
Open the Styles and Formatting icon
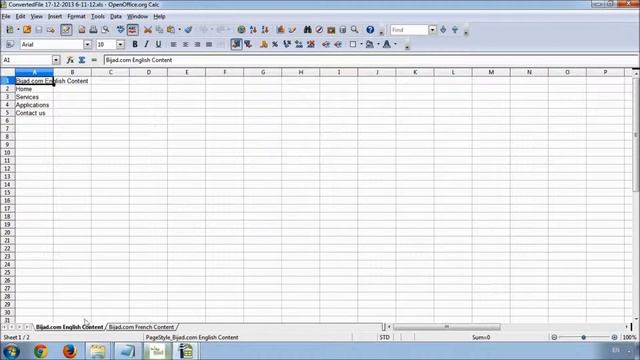click(x=10, y=44)
